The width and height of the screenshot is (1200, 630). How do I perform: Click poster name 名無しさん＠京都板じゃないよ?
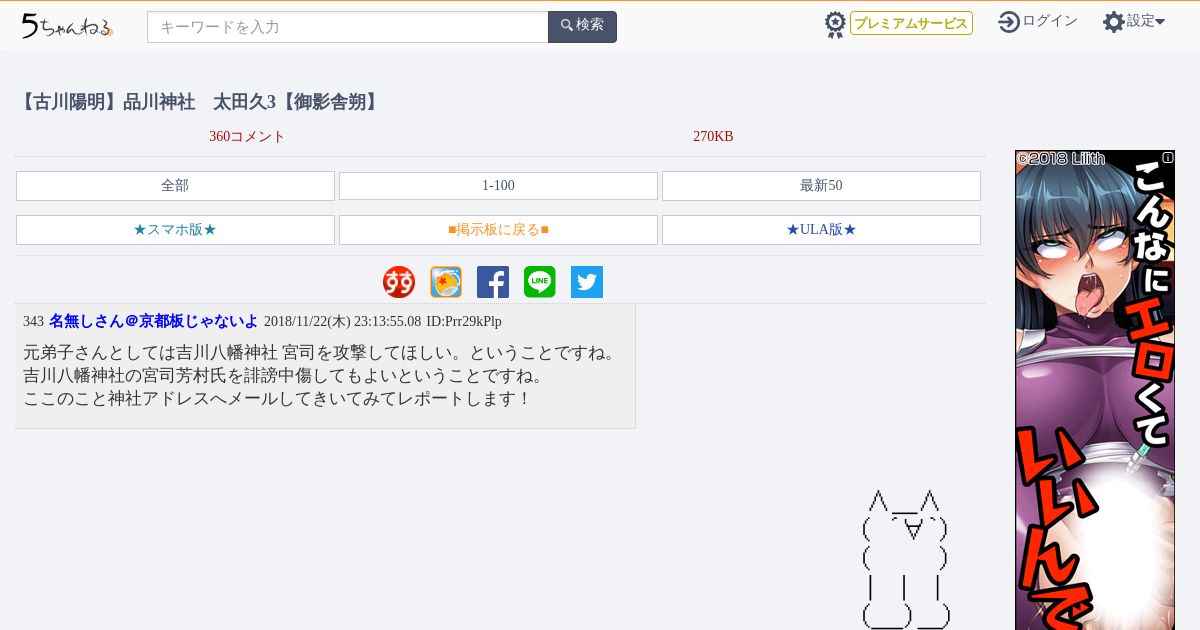(153, 321)
